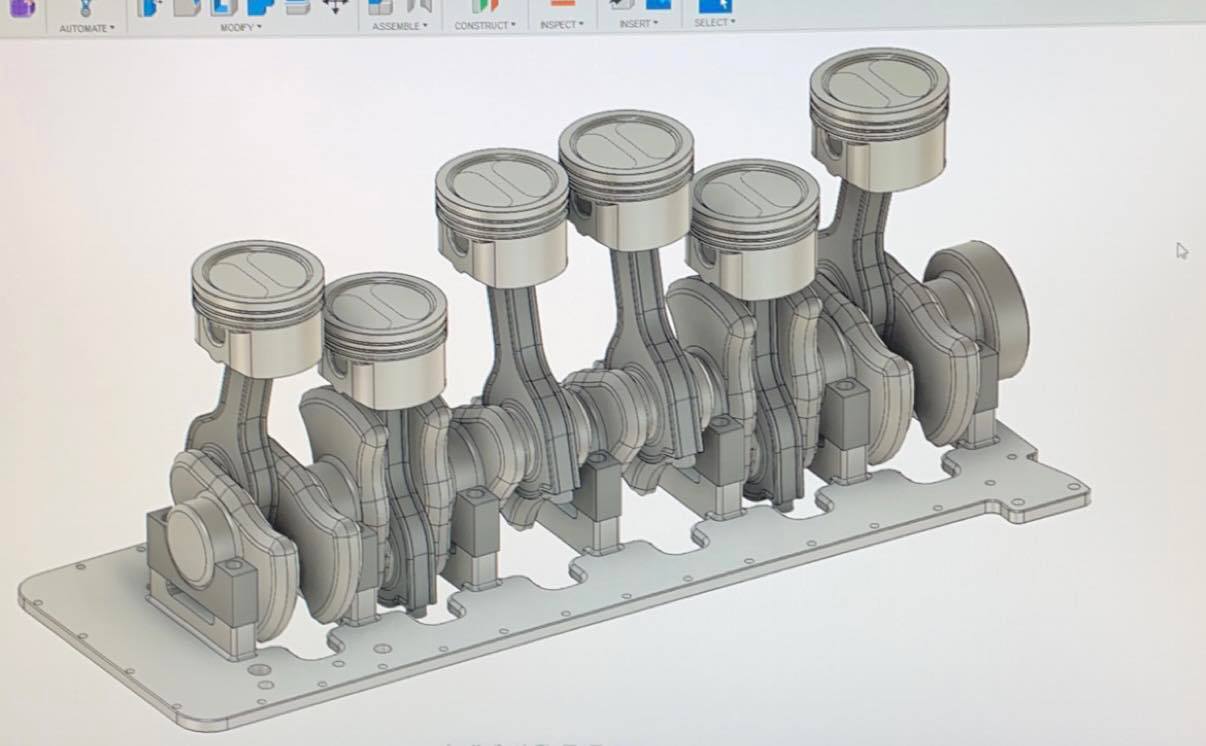Expand the CONSTRUCT dropdown menu

[x=485, y=25]
